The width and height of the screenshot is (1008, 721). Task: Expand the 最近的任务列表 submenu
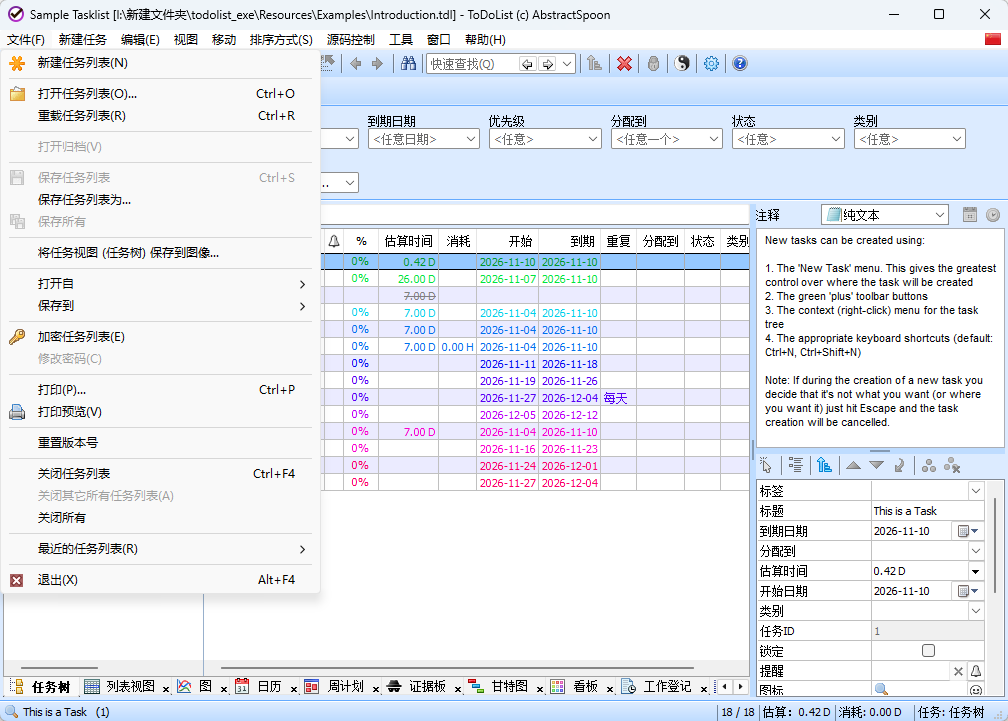[161, 549]
